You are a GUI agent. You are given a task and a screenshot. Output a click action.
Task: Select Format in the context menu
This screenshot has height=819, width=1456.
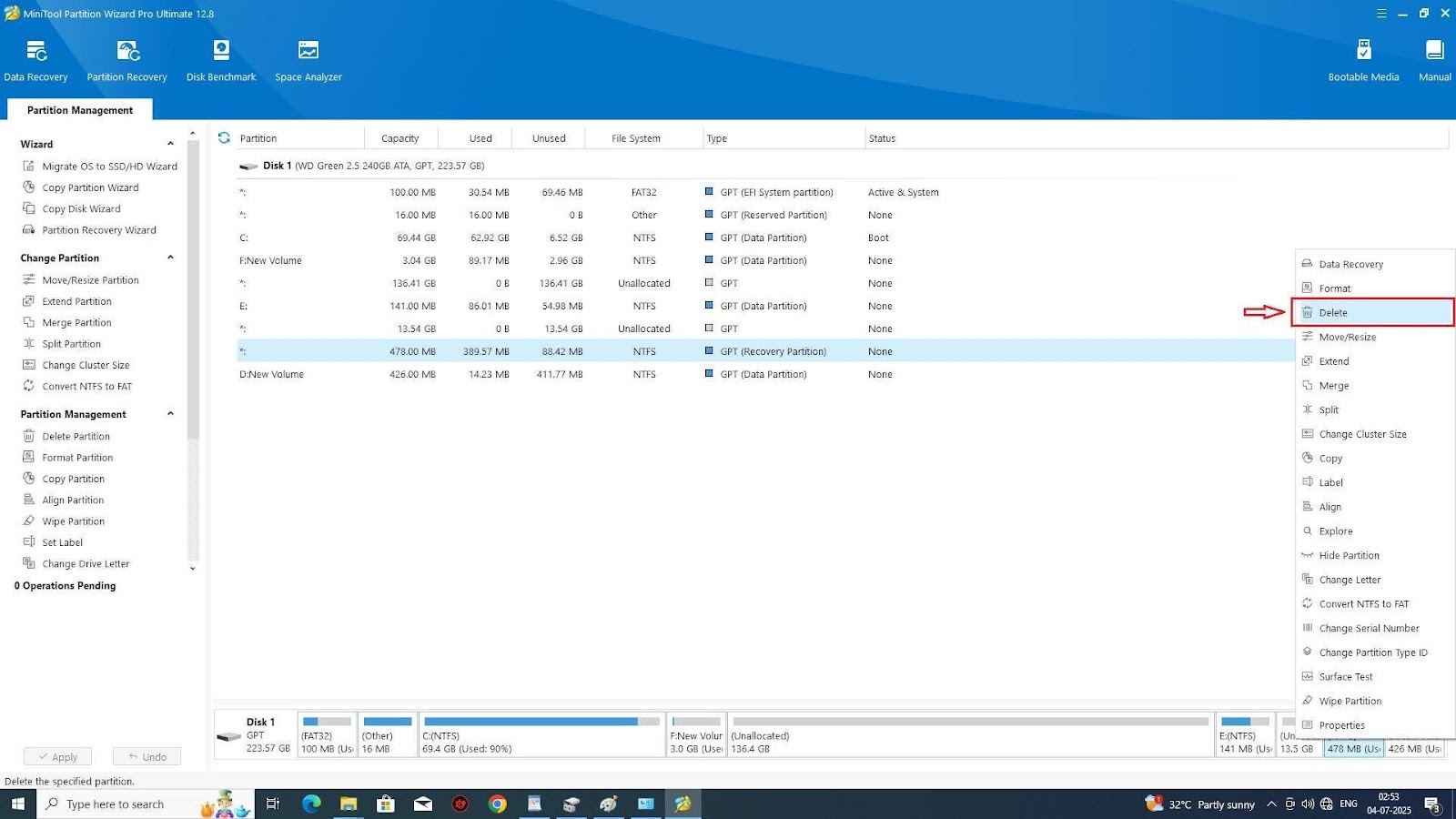click(x=1373, y=288)
